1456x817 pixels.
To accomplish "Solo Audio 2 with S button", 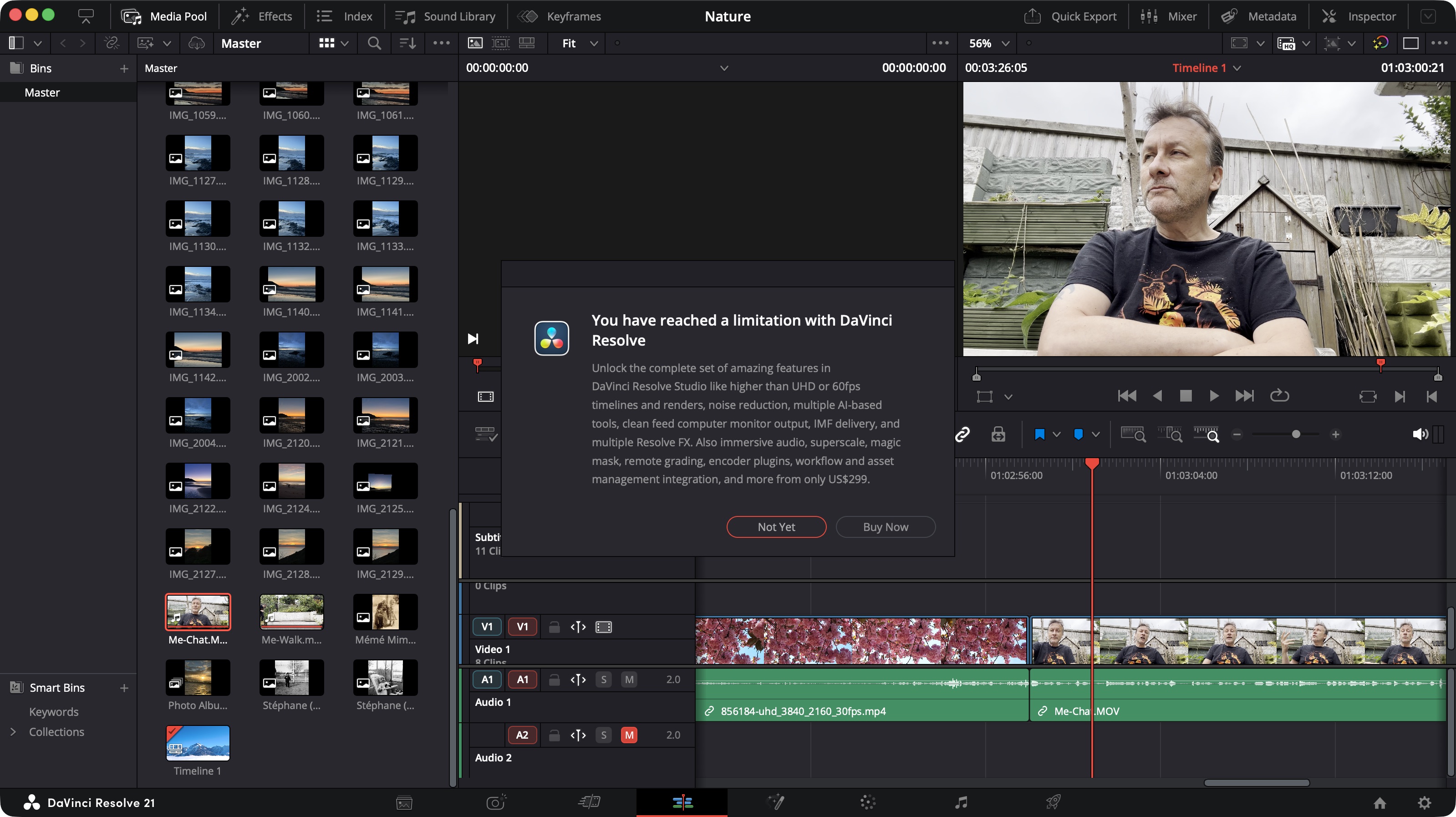I will 603,735.
